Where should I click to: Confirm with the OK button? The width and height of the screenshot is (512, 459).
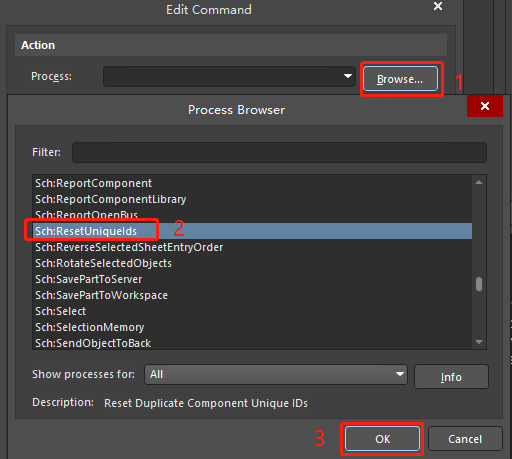382,439
